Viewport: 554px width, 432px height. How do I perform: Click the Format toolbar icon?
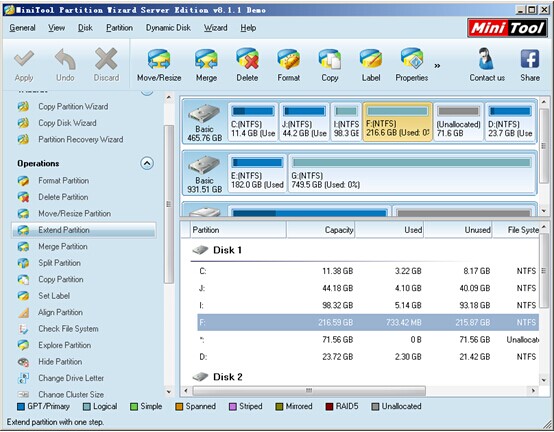[289, 59]
